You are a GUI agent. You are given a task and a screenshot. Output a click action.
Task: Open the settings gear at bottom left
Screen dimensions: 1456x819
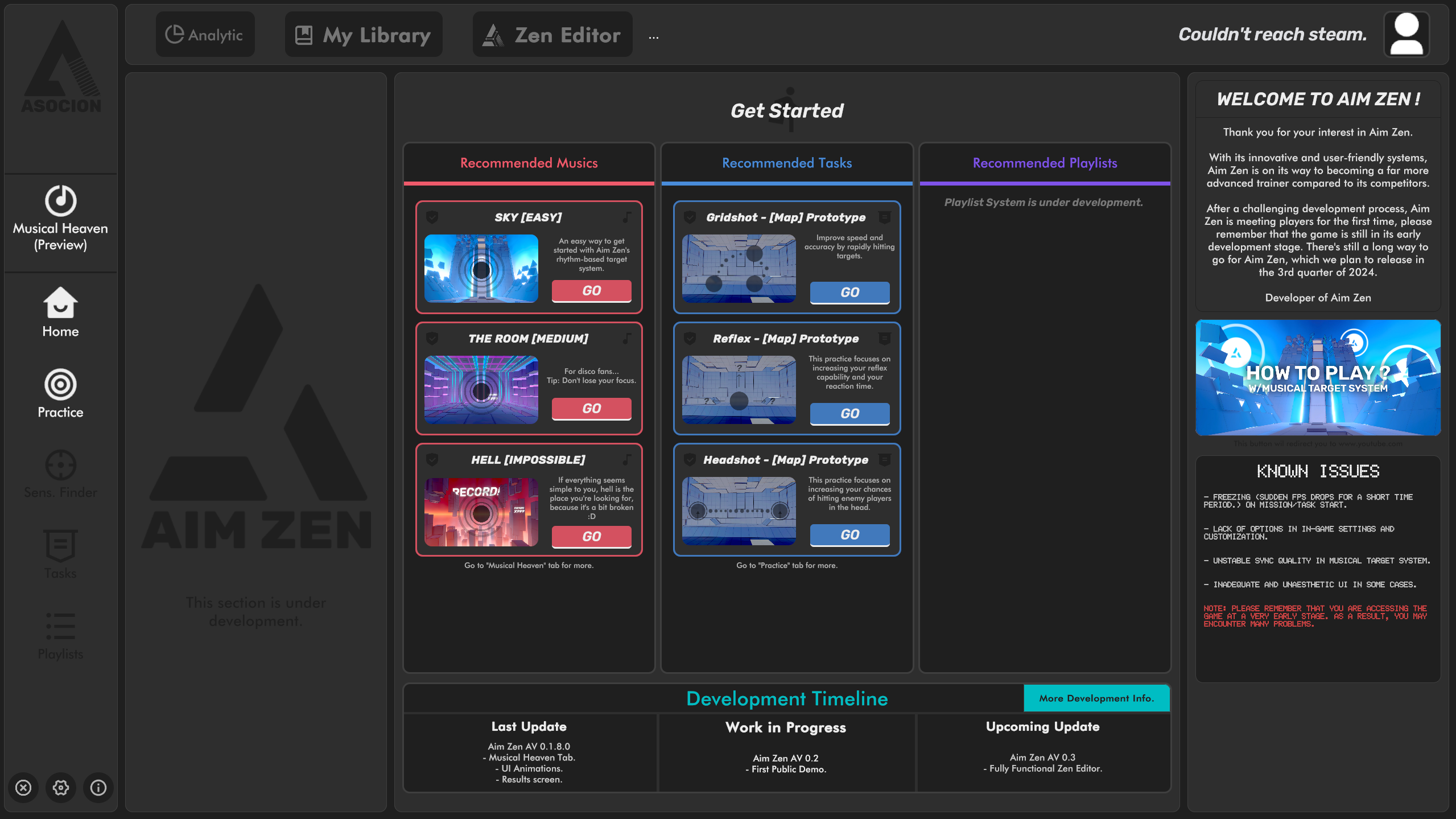coord(60,788)
